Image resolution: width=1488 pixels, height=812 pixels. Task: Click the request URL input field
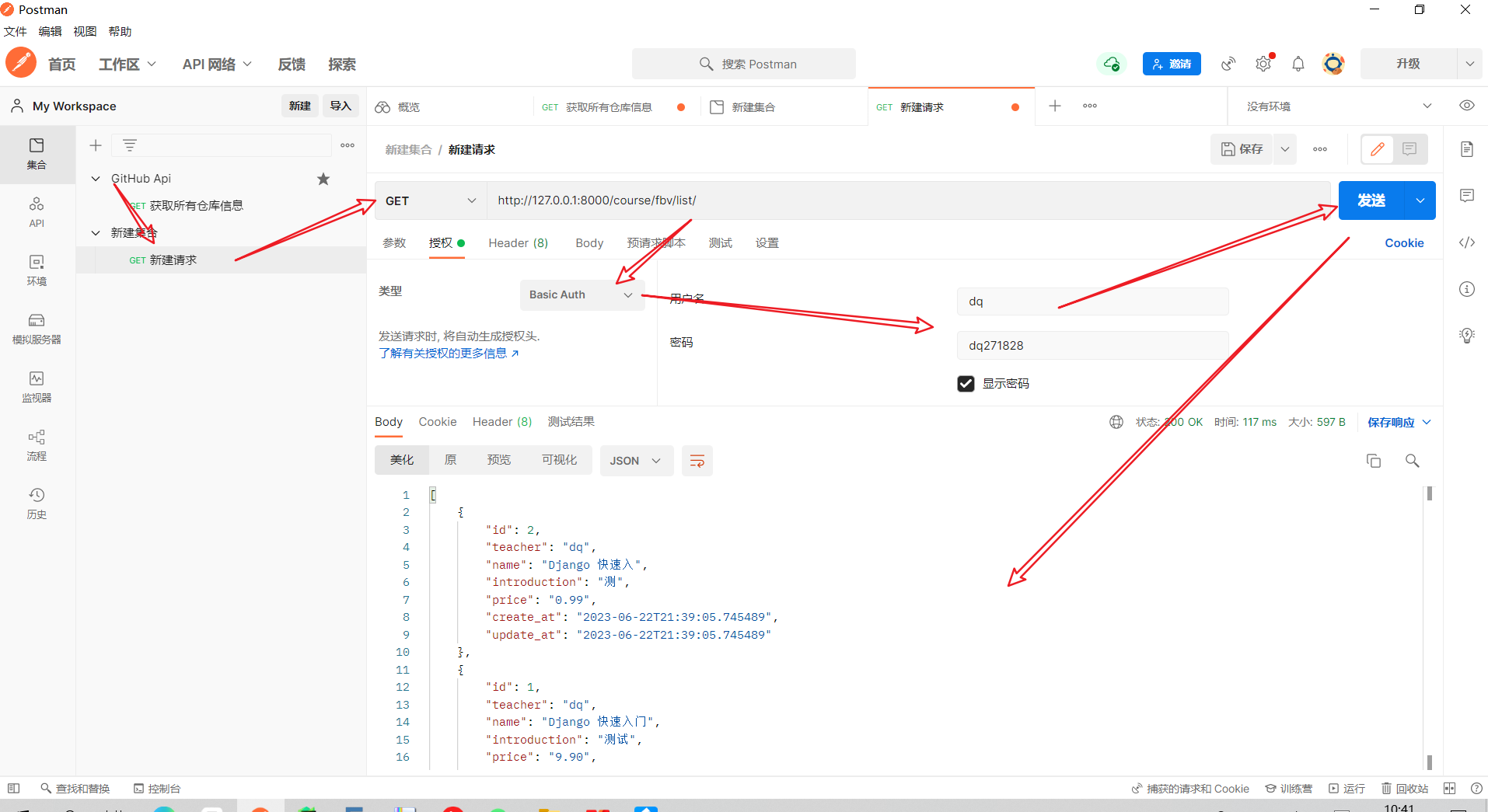point(908,200)
